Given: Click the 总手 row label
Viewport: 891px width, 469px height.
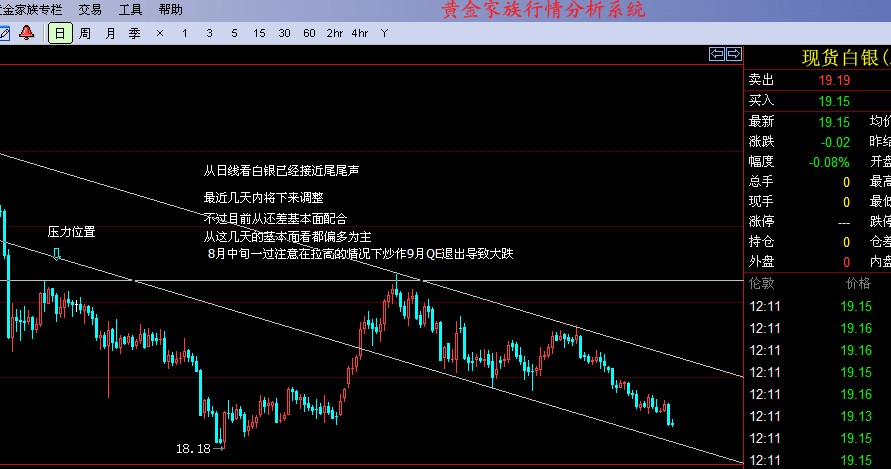Looking at the screenshot, I should pyautogui.click(x=761, y=181).
